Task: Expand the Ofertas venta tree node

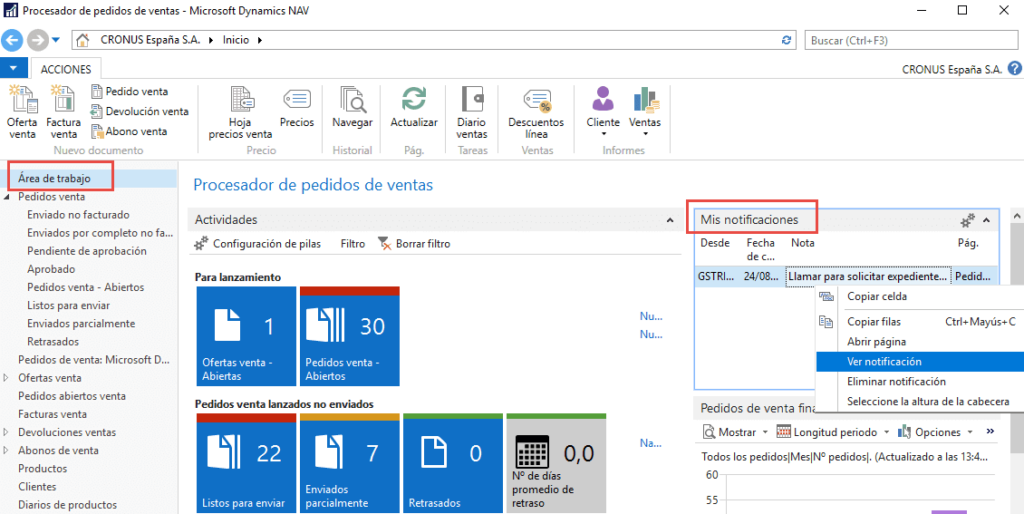Action: click(x=7, y=377)
